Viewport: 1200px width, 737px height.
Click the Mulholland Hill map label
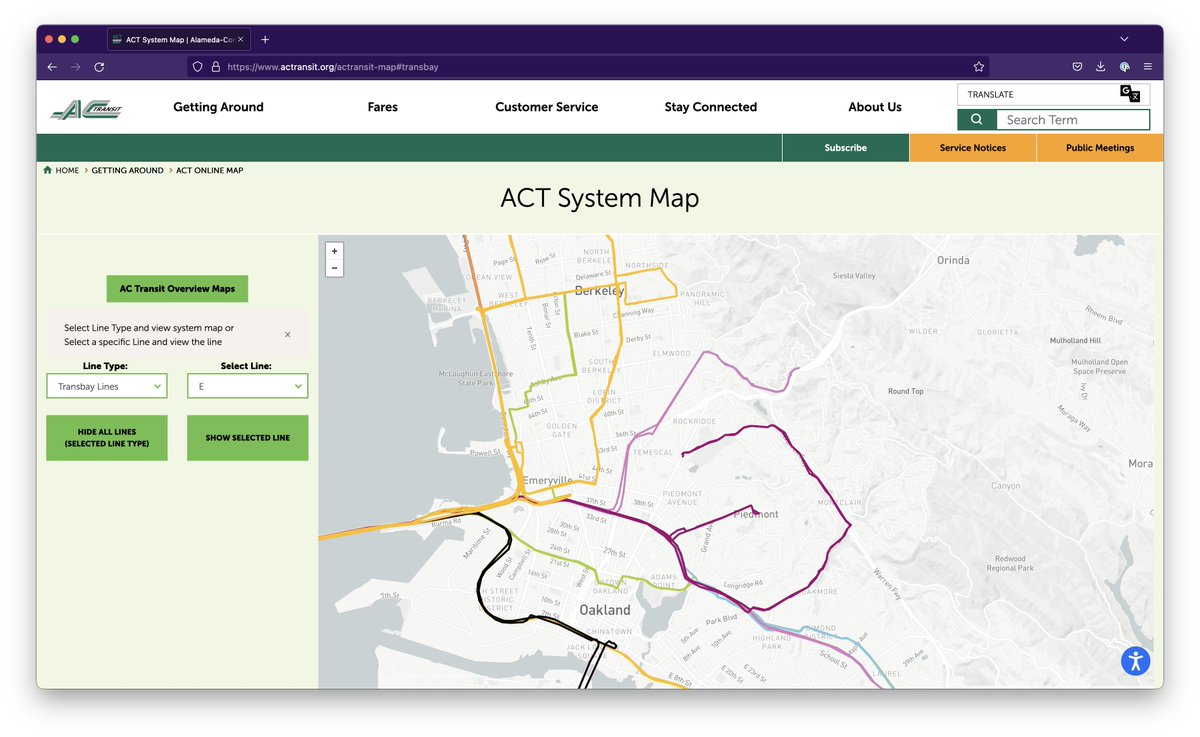[x=1075, y=341]
